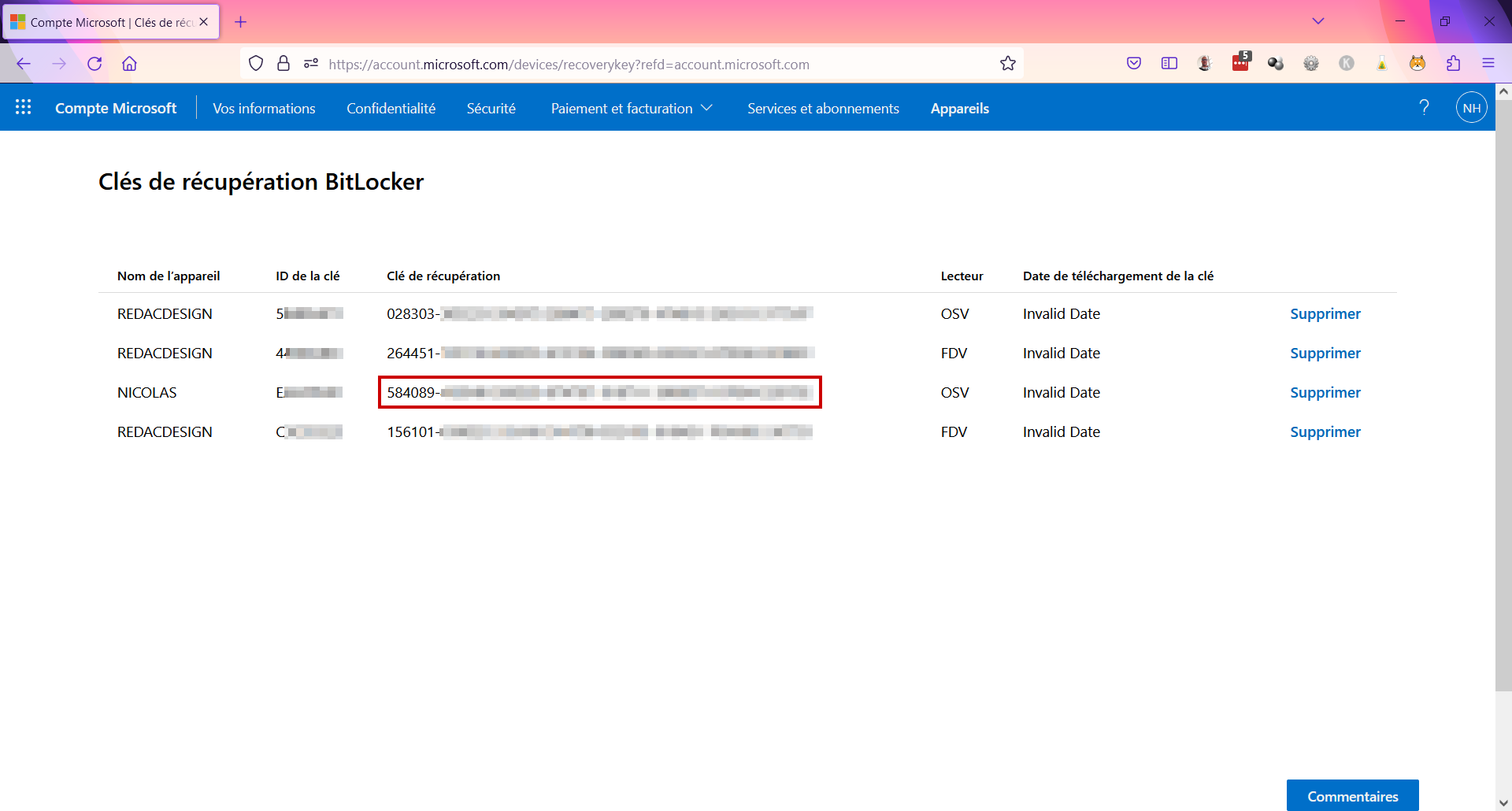1512x811 pixels.
Task: Toggle the browser sidebar icon
Action: [x=1169, y=64]
